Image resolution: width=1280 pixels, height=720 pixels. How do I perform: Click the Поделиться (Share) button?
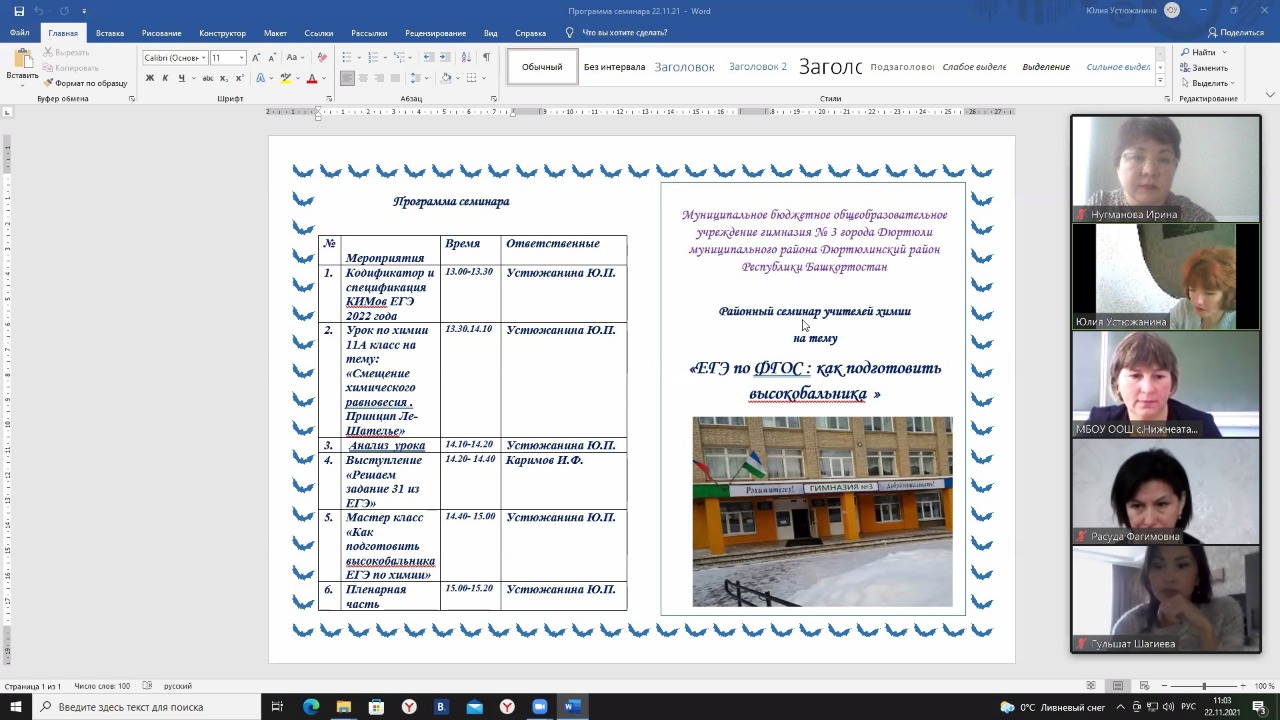point(1235,33)
